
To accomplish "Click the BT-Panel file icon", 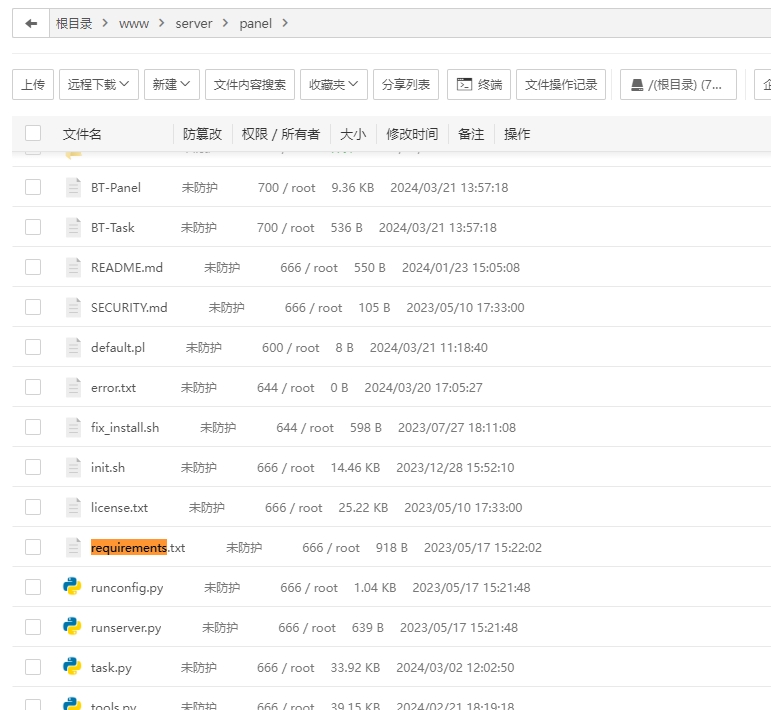I will [73, 187].
